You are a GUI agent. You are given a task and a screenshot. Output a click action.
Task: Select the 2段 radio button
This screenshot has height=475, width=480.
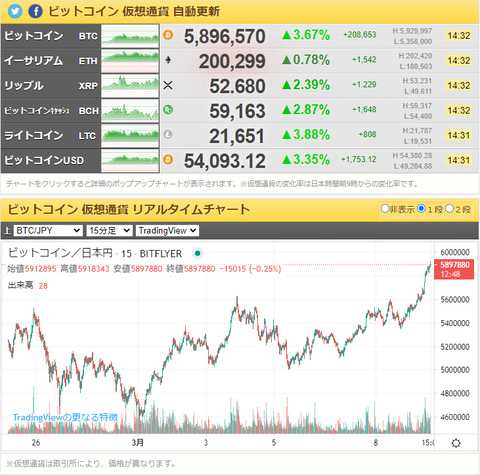[449, 209]
